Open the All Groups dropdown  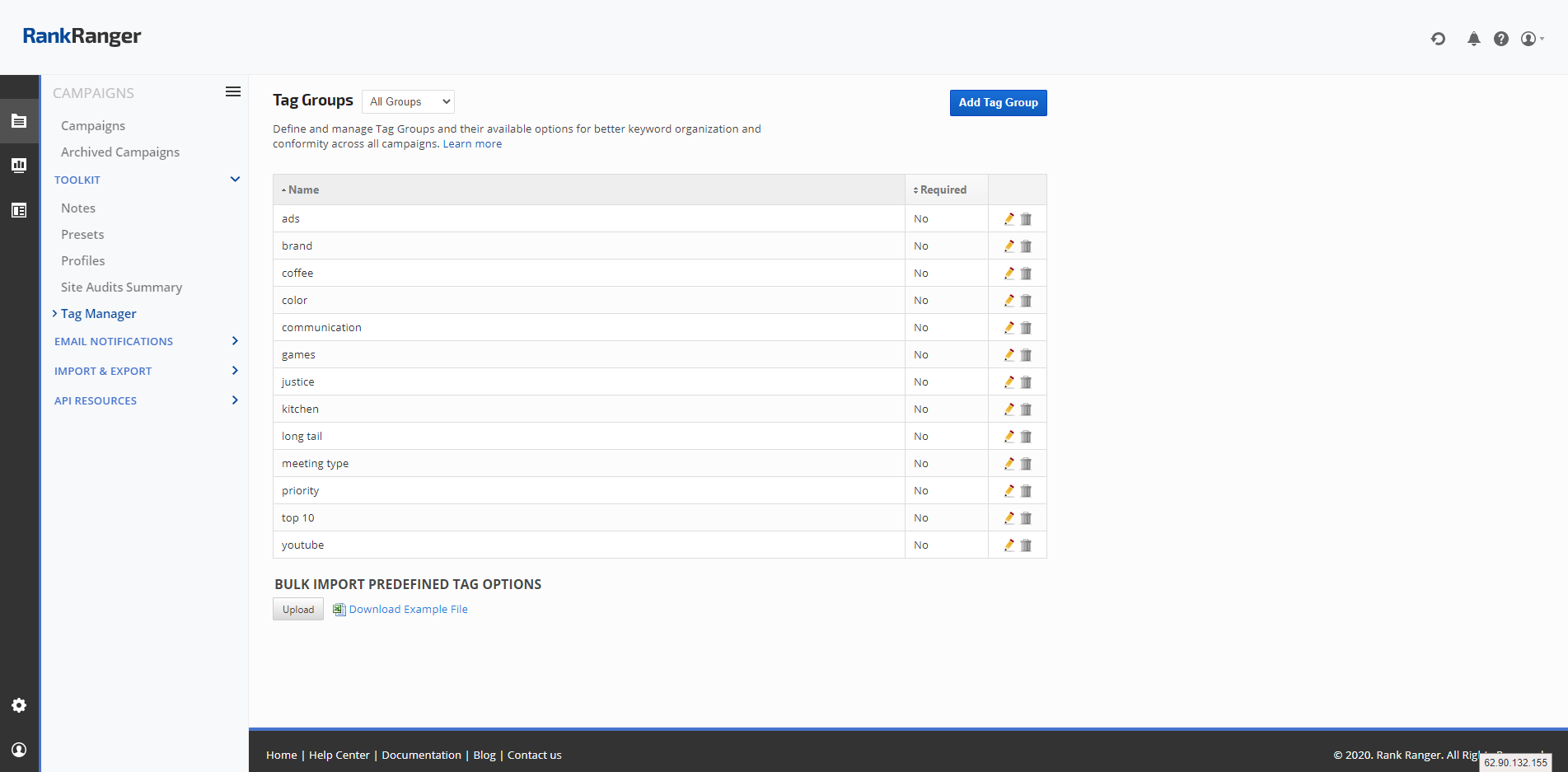408,102
